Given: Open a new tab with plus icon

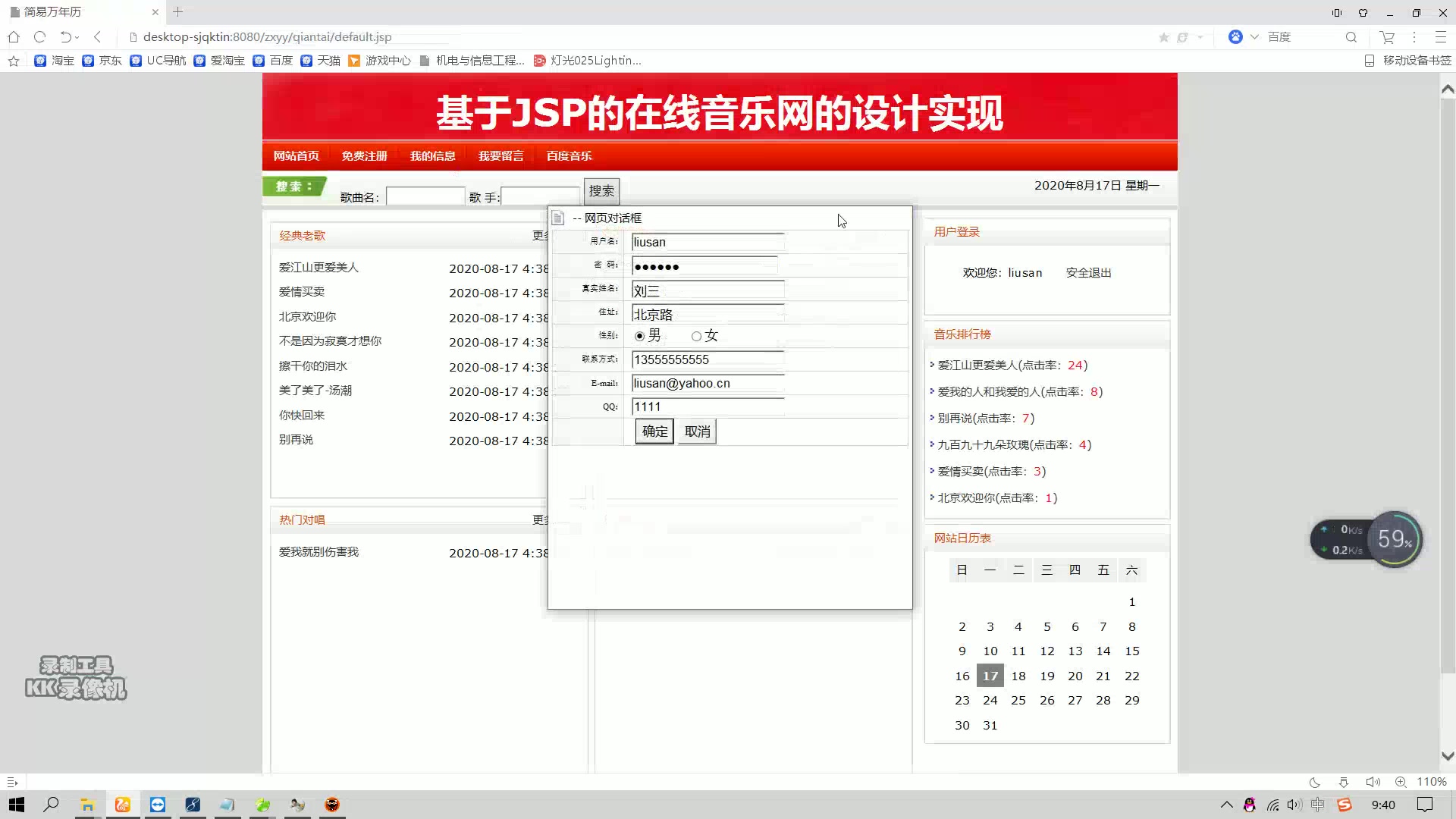Looking at the screenshot, I should pyautogui.click(x=177, y=11).
